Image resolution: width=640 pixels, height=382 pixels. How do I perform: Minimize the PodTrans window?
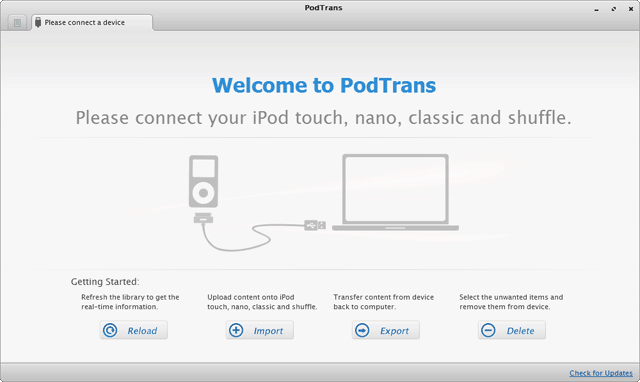[597, 9]
